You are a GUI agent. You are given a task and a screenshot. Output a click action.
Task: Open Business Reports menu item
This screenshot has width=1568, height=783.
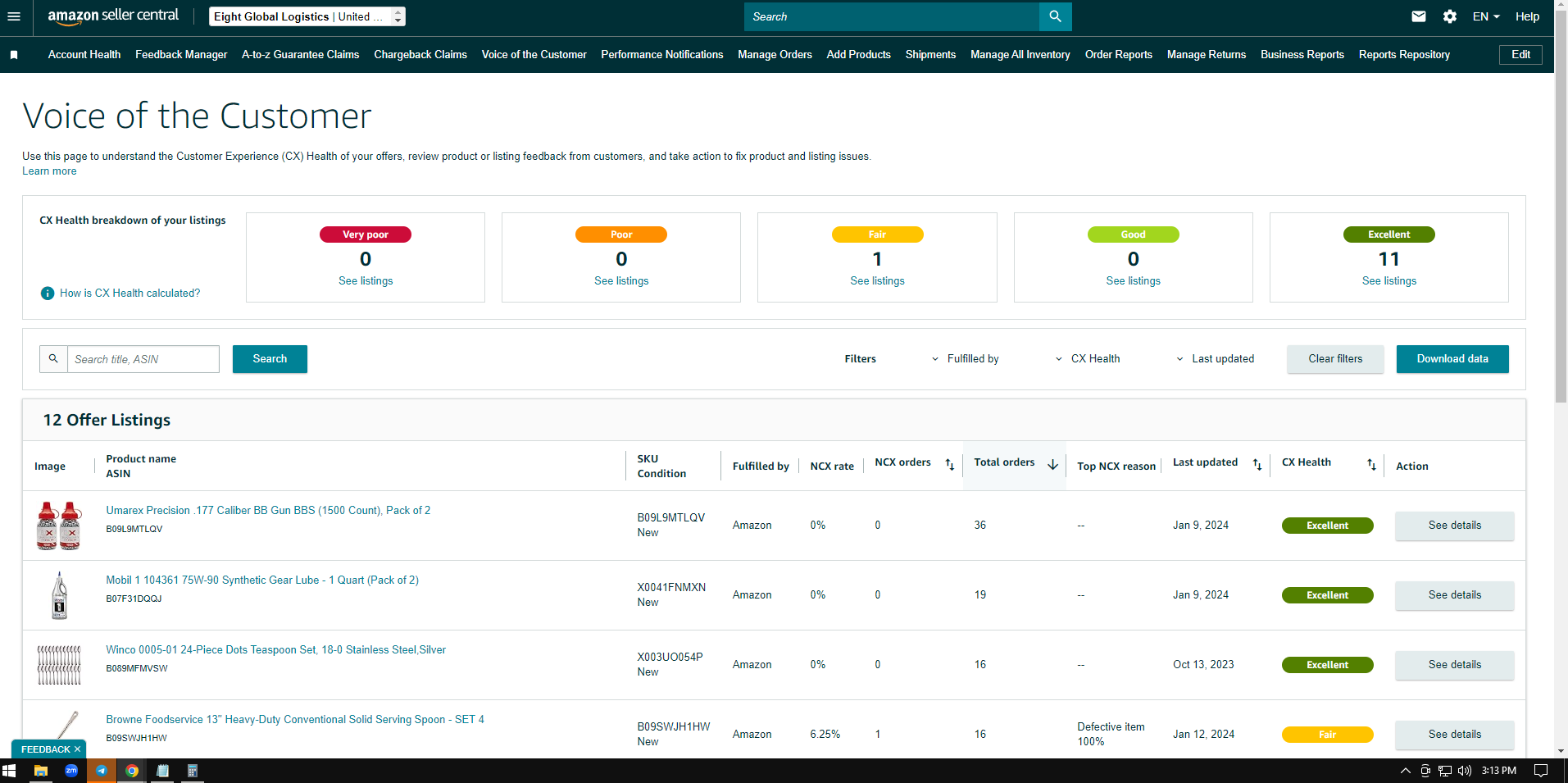pos(1302,55)
